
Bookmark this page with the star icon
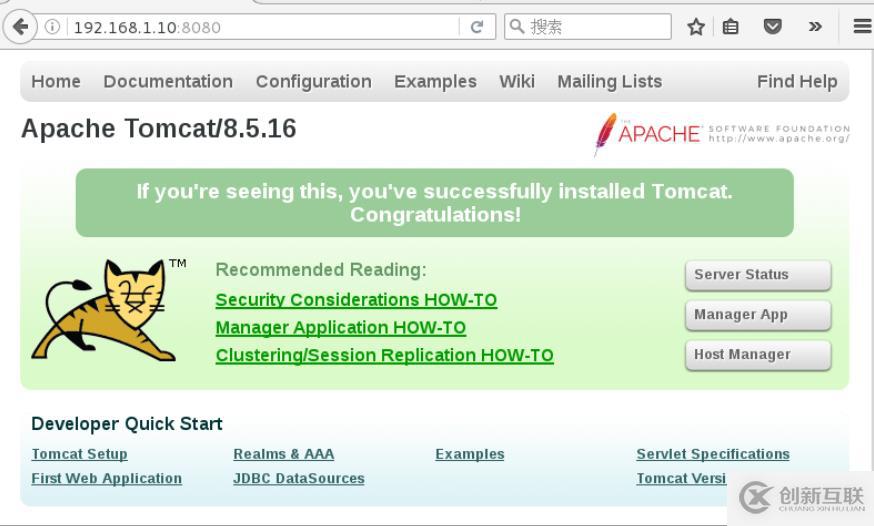point(696,27)
